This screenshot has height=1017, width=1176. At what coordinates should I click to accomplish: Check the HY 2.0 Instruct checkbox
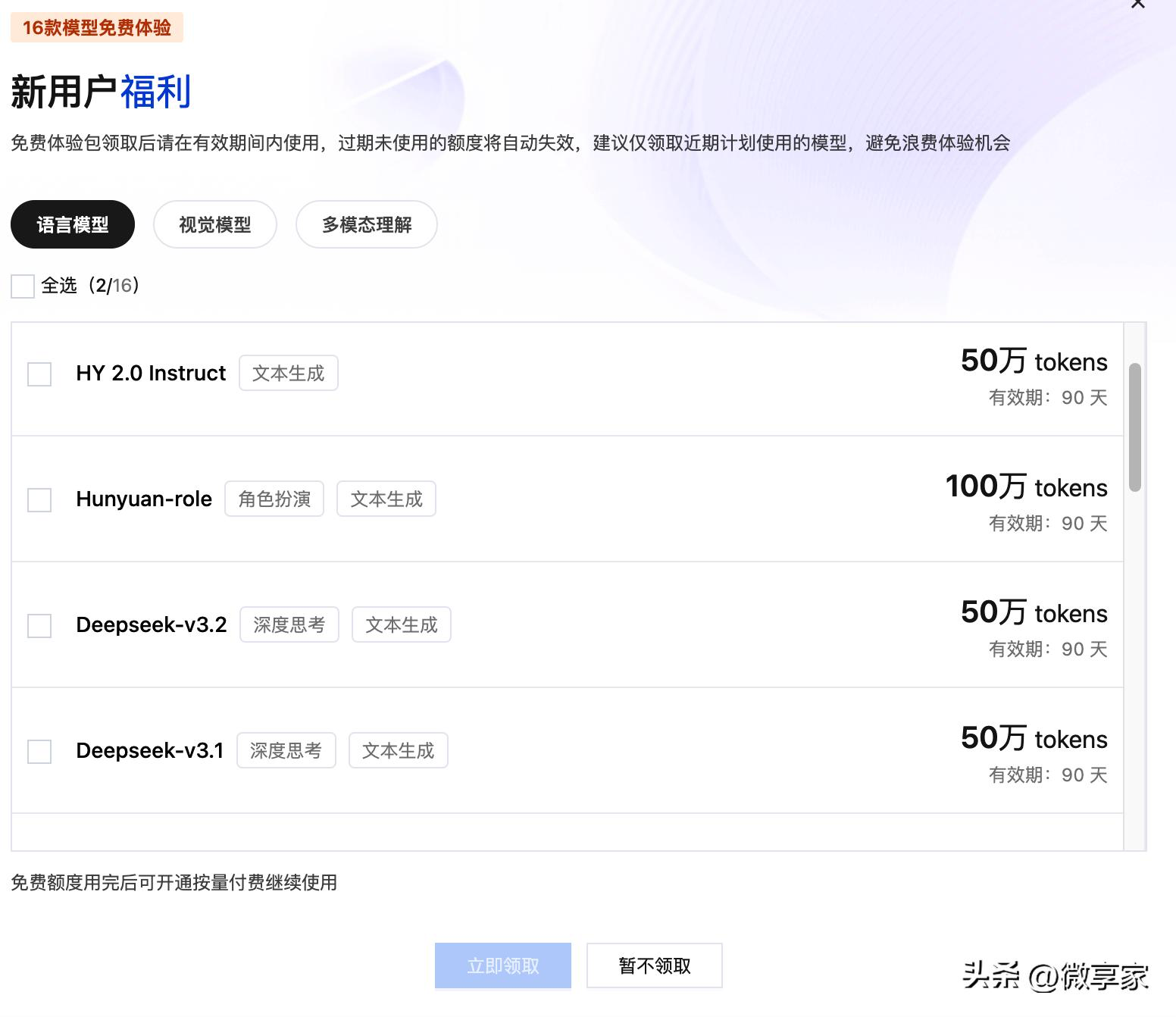click(x=39, y=374)
